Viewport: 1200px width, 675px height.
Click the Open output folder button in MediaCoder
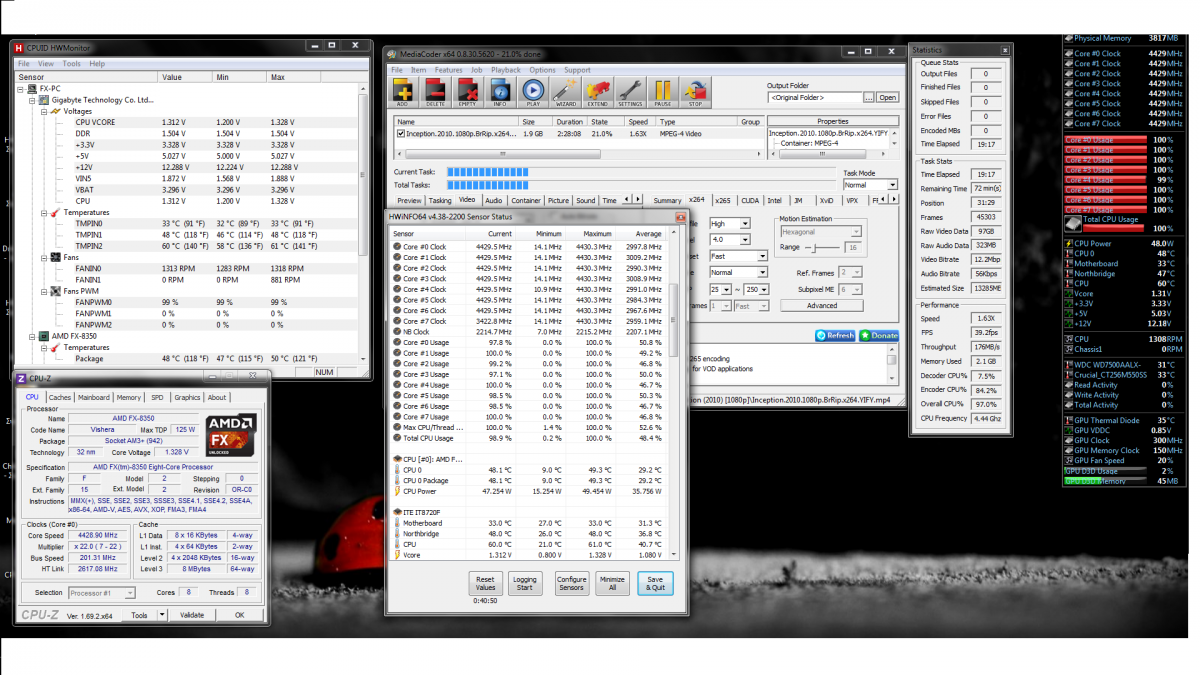pos(887,98)
